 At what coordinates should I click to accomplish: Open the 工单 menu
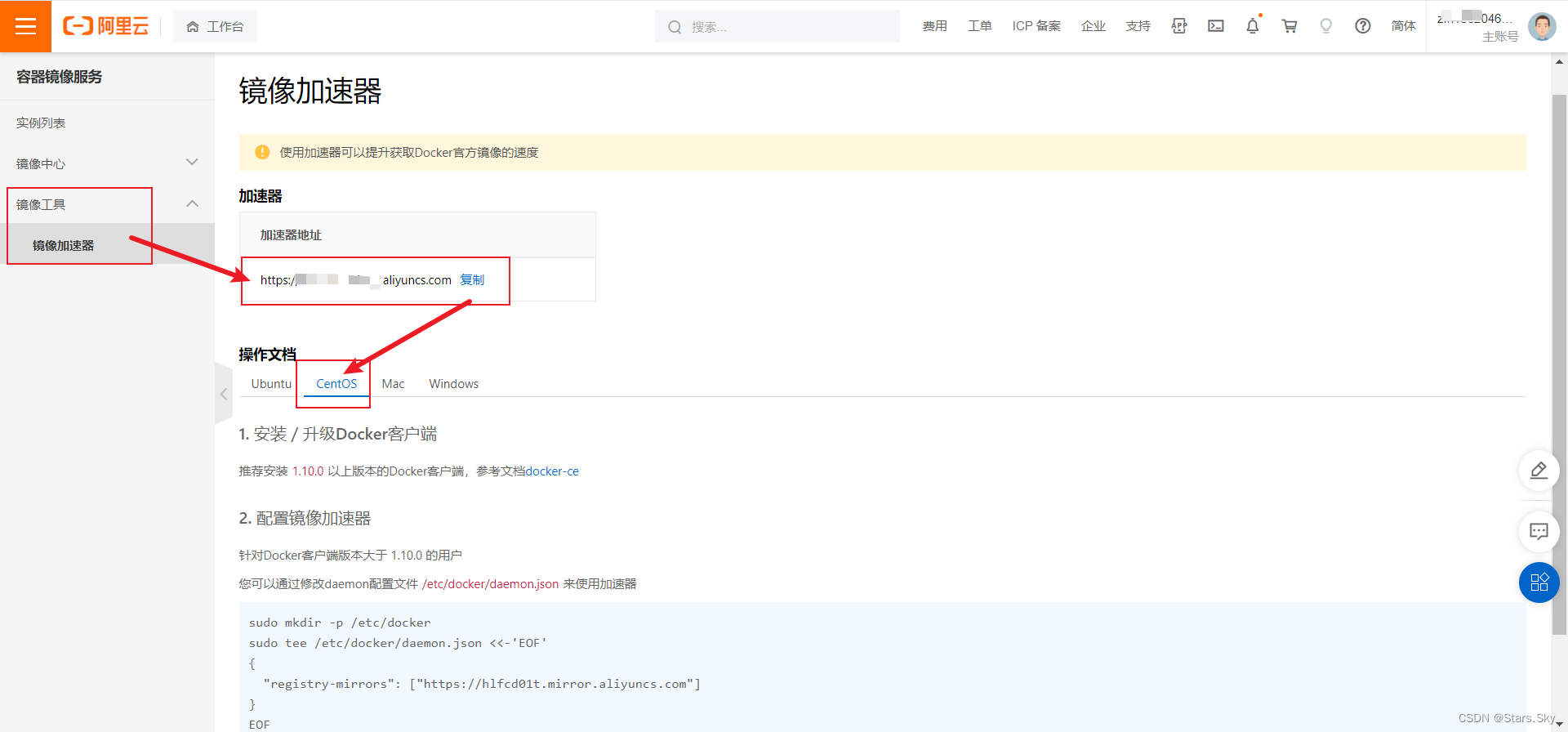980,26
